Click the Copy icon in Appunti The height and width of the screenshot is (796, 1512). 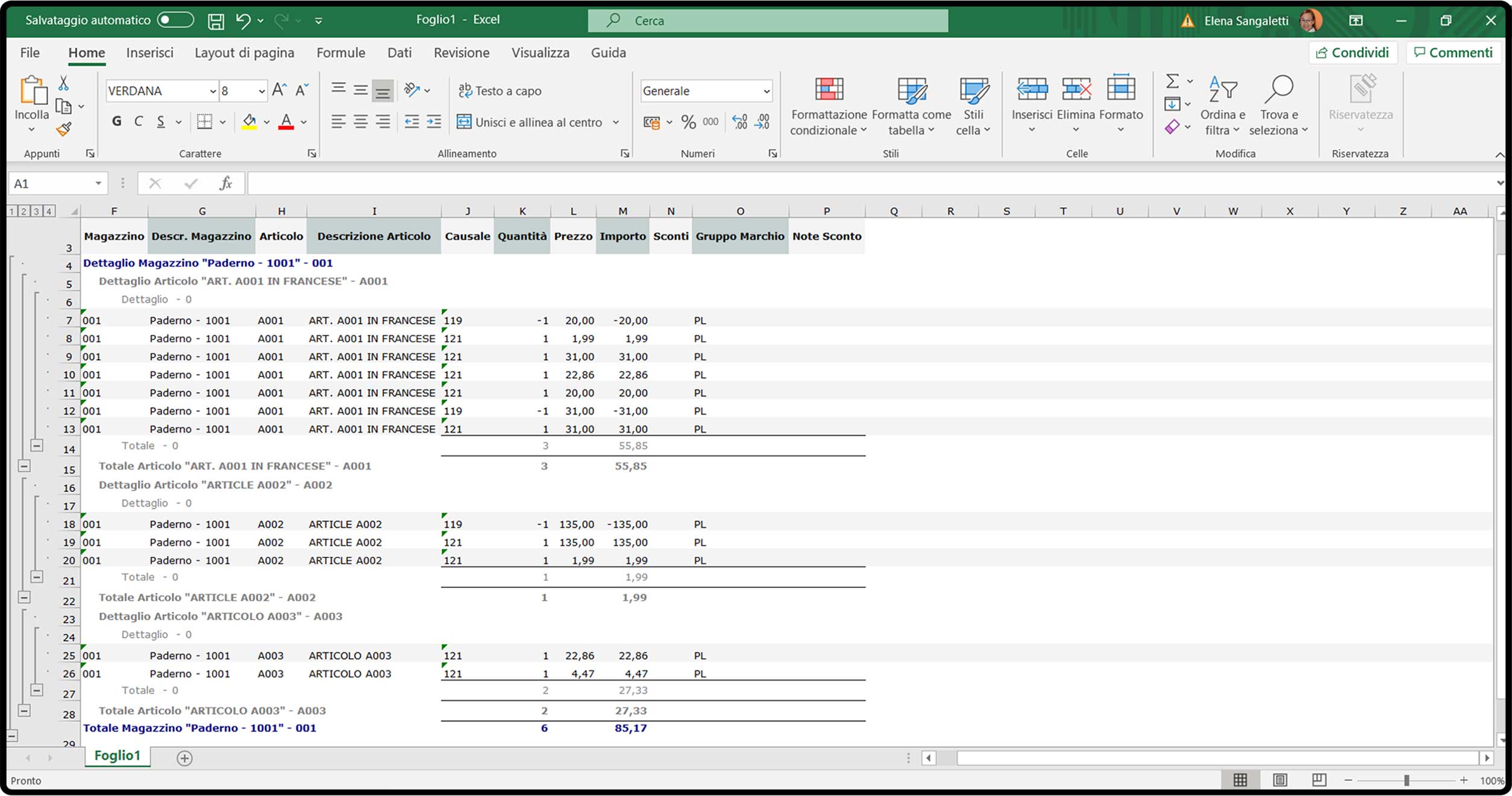63,107
